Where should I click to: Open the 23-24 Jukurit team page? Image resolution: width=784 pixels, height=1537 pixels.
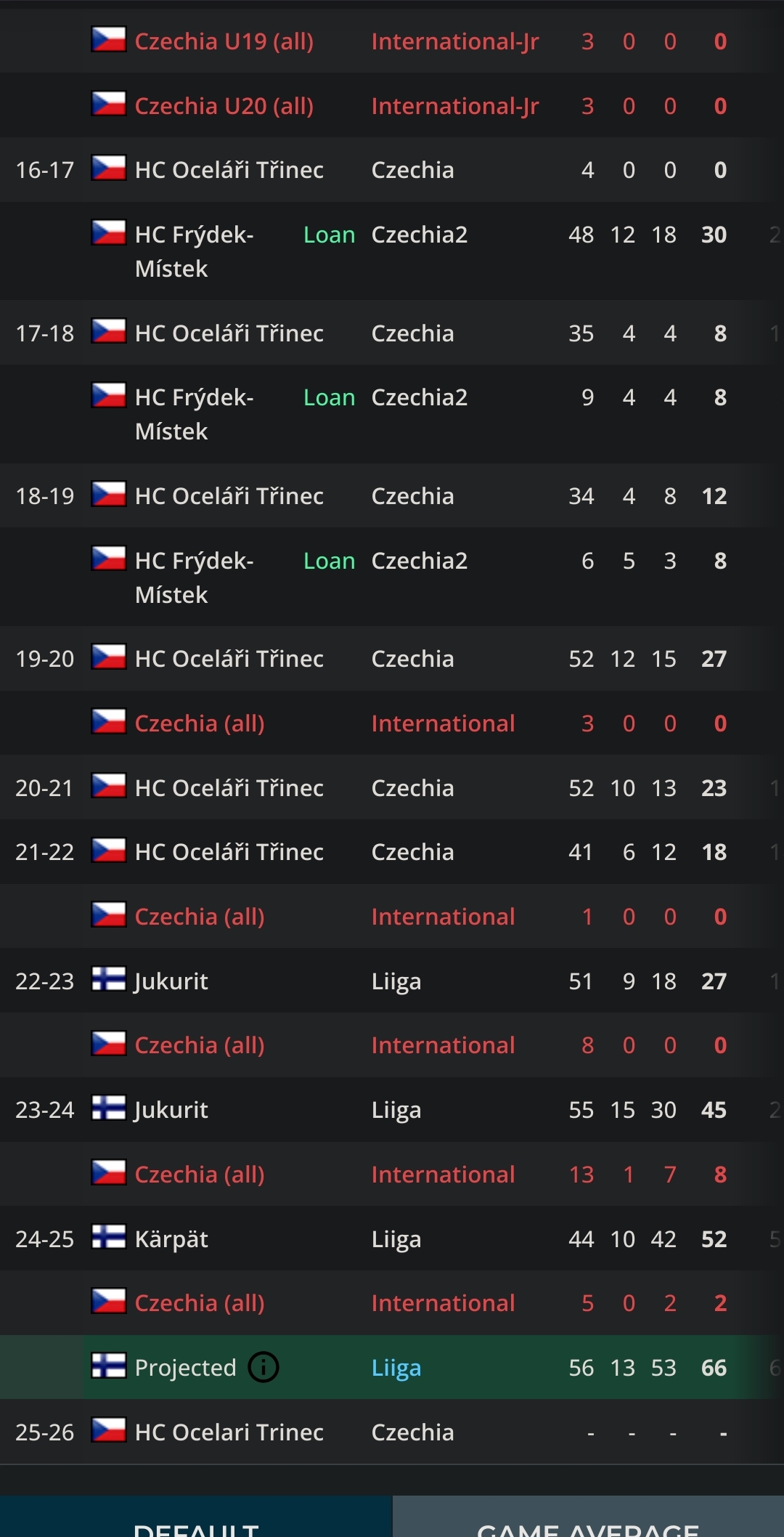171,1110
